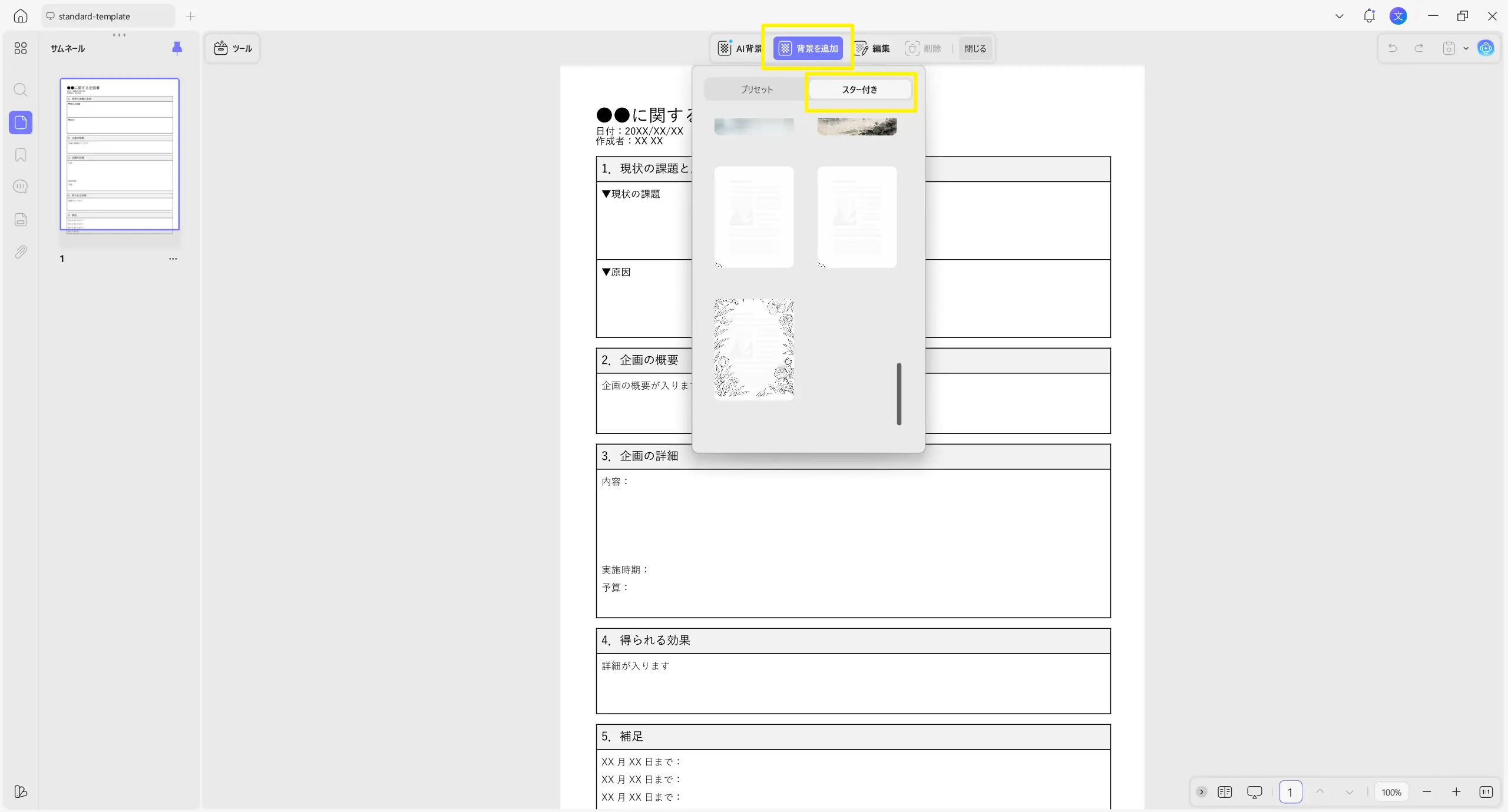
Task: Expand the bottom-left chevron of the status bar
Action: 1201,791
